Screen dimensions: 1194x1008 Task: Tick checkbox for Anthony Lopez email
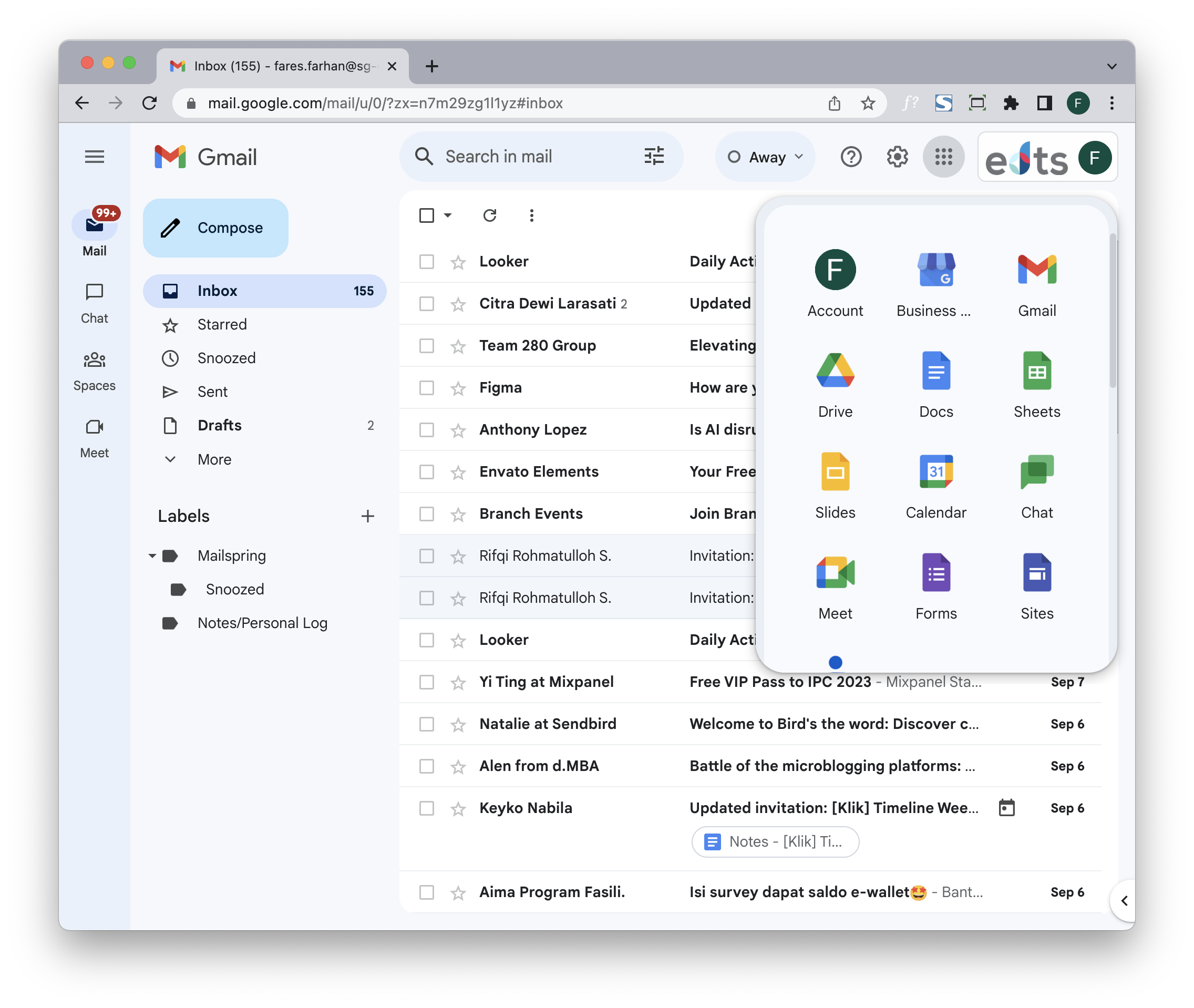click(426, 430)
